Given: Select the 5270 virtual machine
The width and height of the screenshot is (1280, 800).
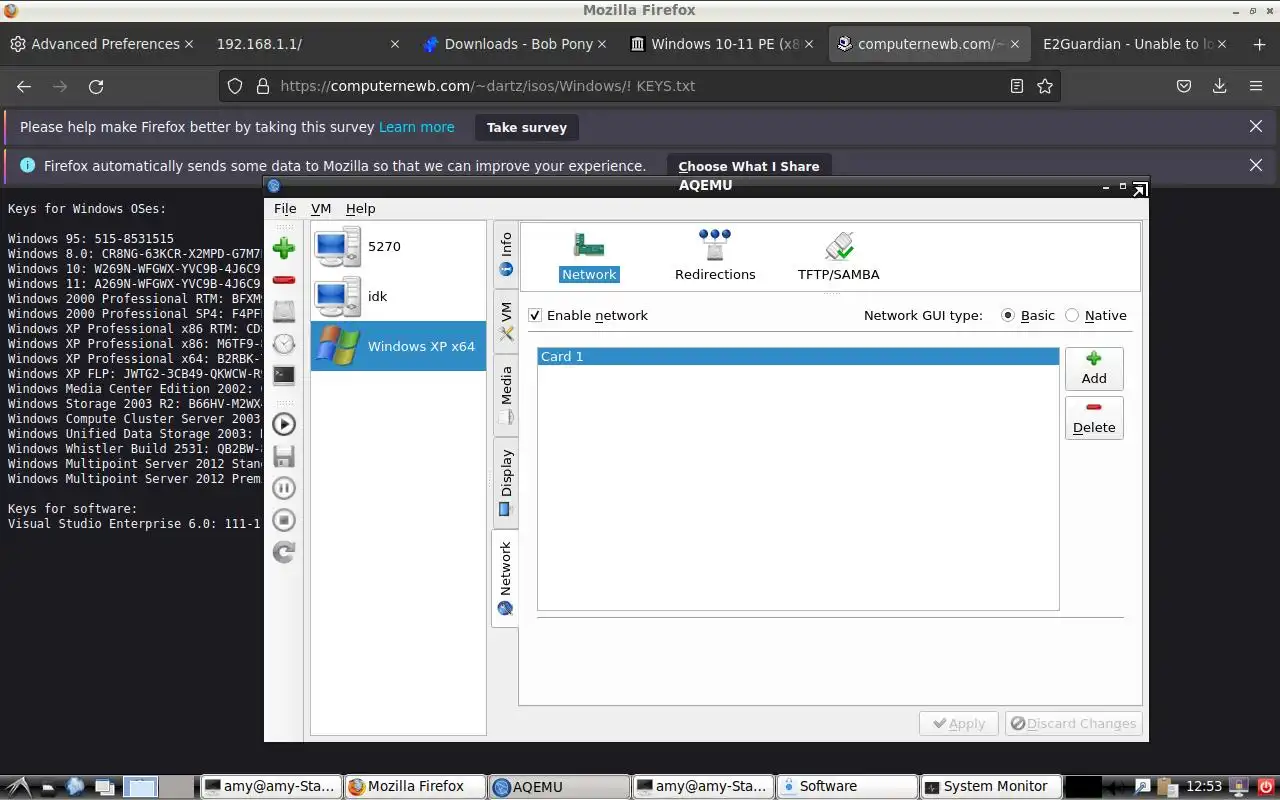Looking at the screenshot, I should click(398, 246).
